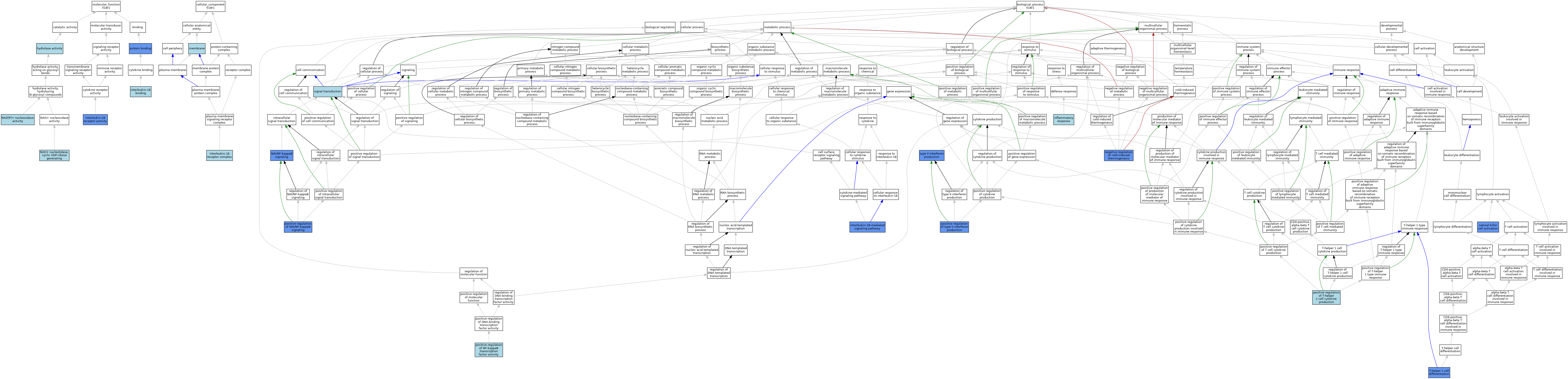Click the 'immune response' node
1568x379 pixels.
tap(1346, 70)
